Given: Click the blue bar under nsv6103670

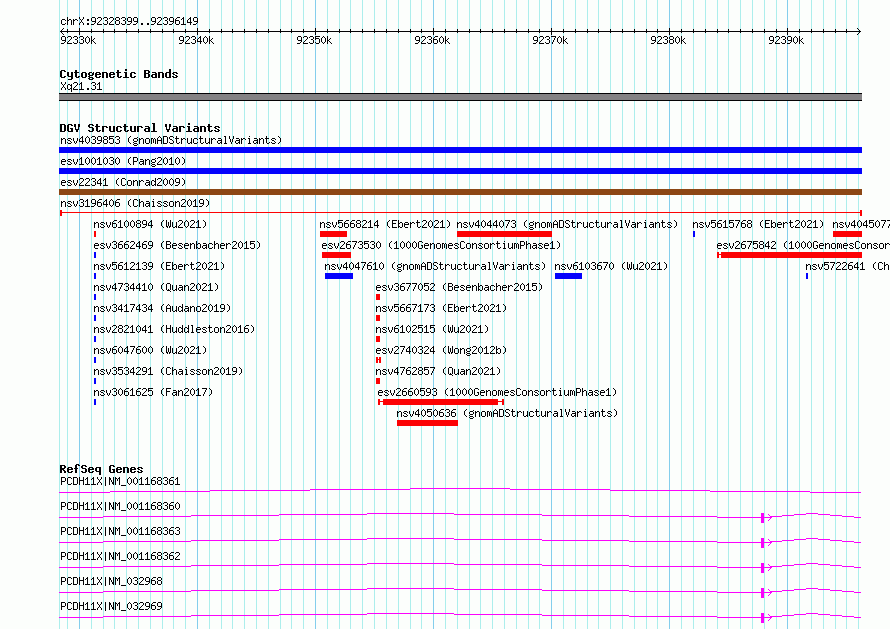Looking at the screenshot, I should tap(568, 276).
